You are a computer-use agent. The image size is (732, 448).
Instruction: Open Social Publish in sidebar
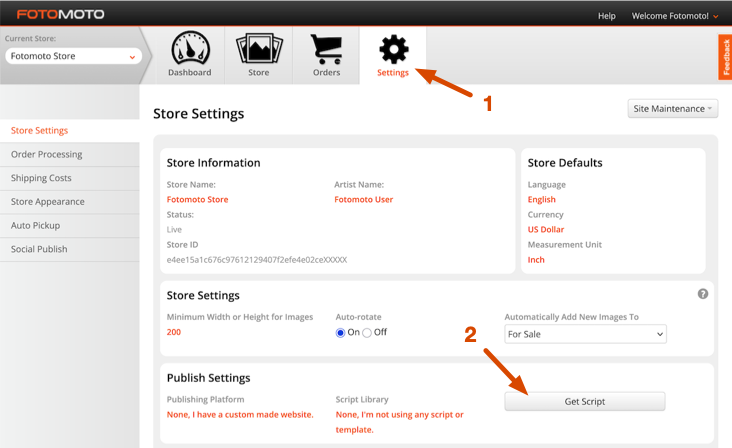pyautogui.click(x=70, y=249)
